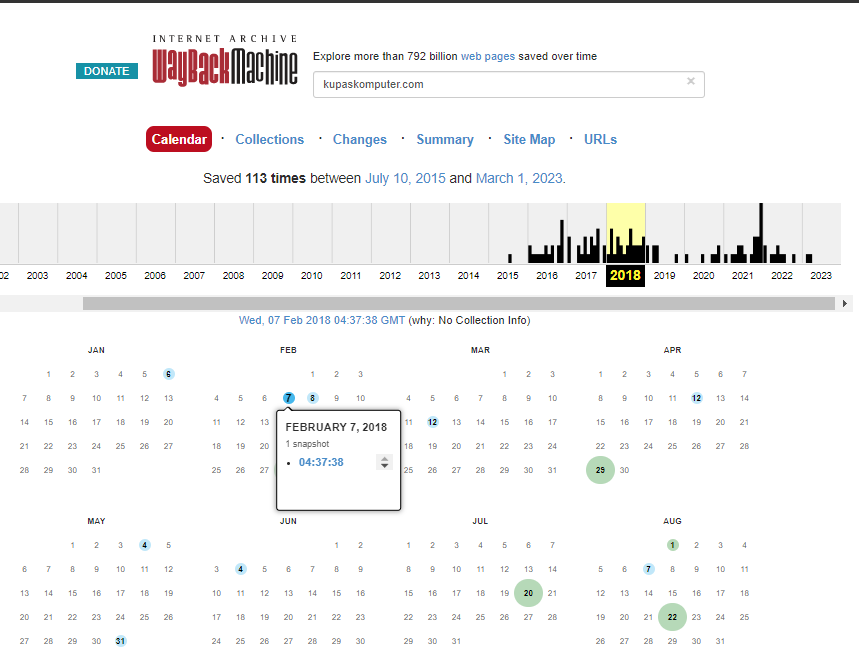The height and width of the screenshot is (650, 859).
Task: Select year 2019 in the timeline
Action: pos(665,276)
